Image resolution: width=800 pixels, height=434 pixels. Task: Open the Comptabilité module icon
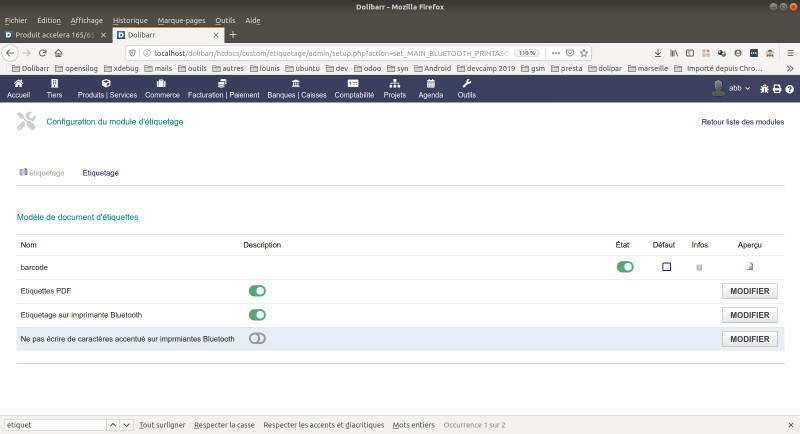pyautogui.click(x=353, y=84)
